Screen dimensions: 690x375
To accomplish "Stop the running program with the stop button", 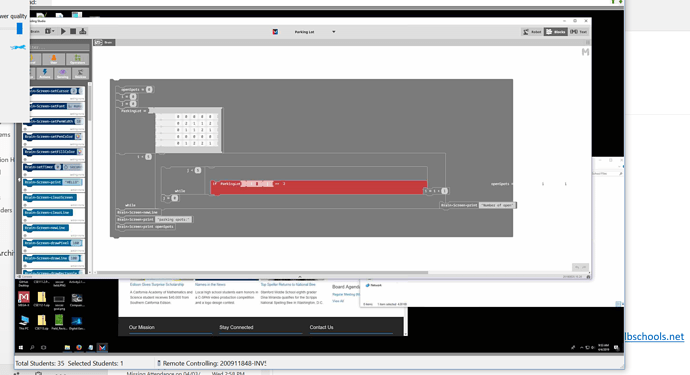I will 73,31.
